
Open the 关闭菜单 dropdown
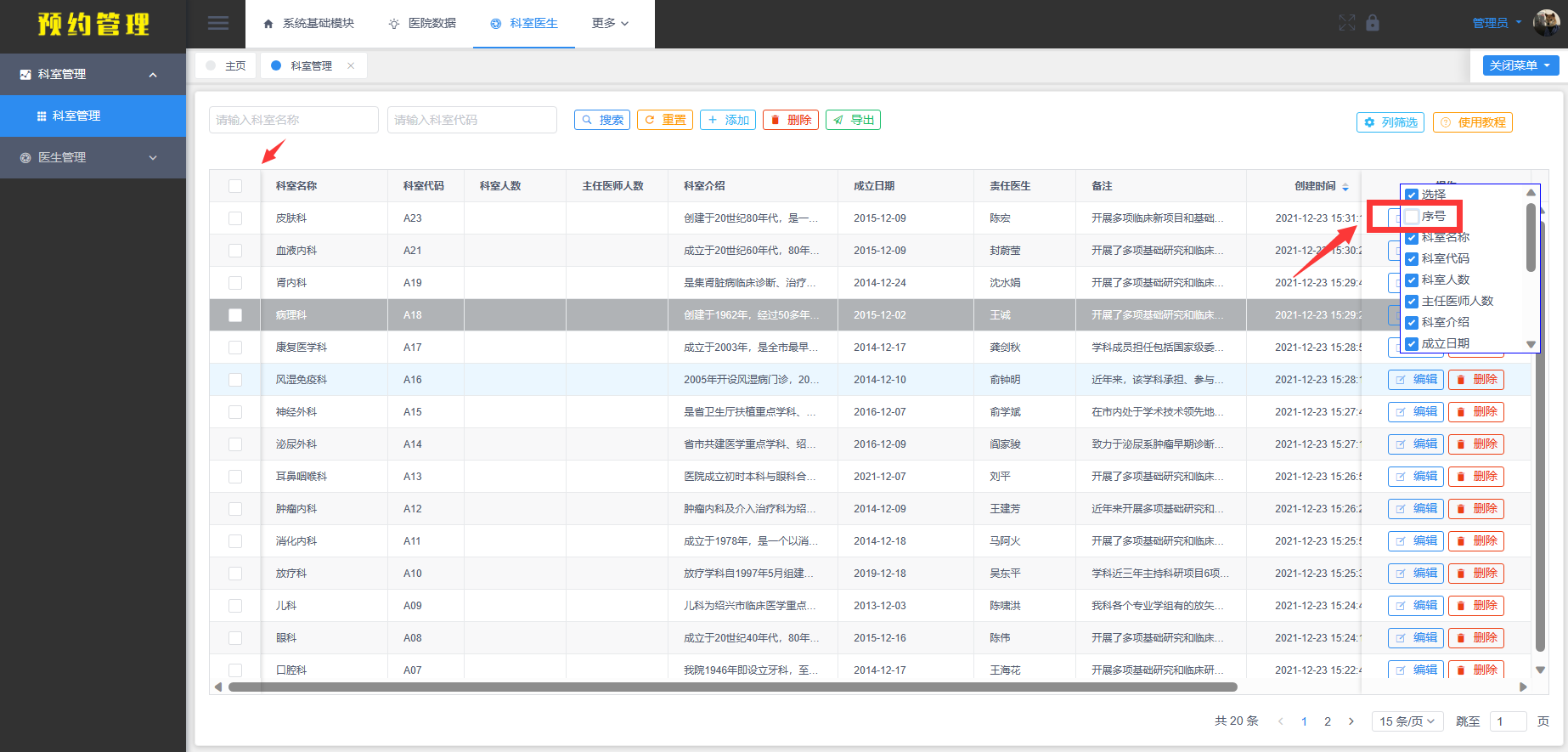(x=1520, y=65)
